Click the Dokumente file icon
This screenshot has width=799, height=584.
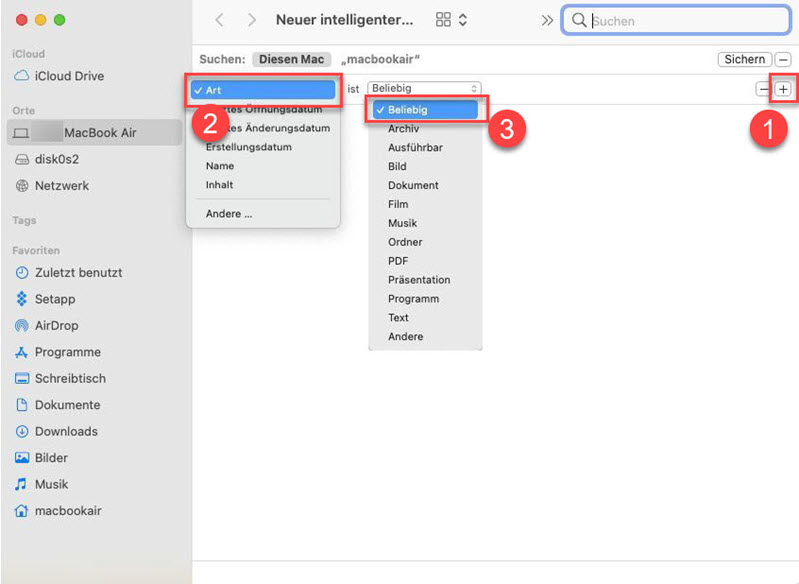coord(22,405)
